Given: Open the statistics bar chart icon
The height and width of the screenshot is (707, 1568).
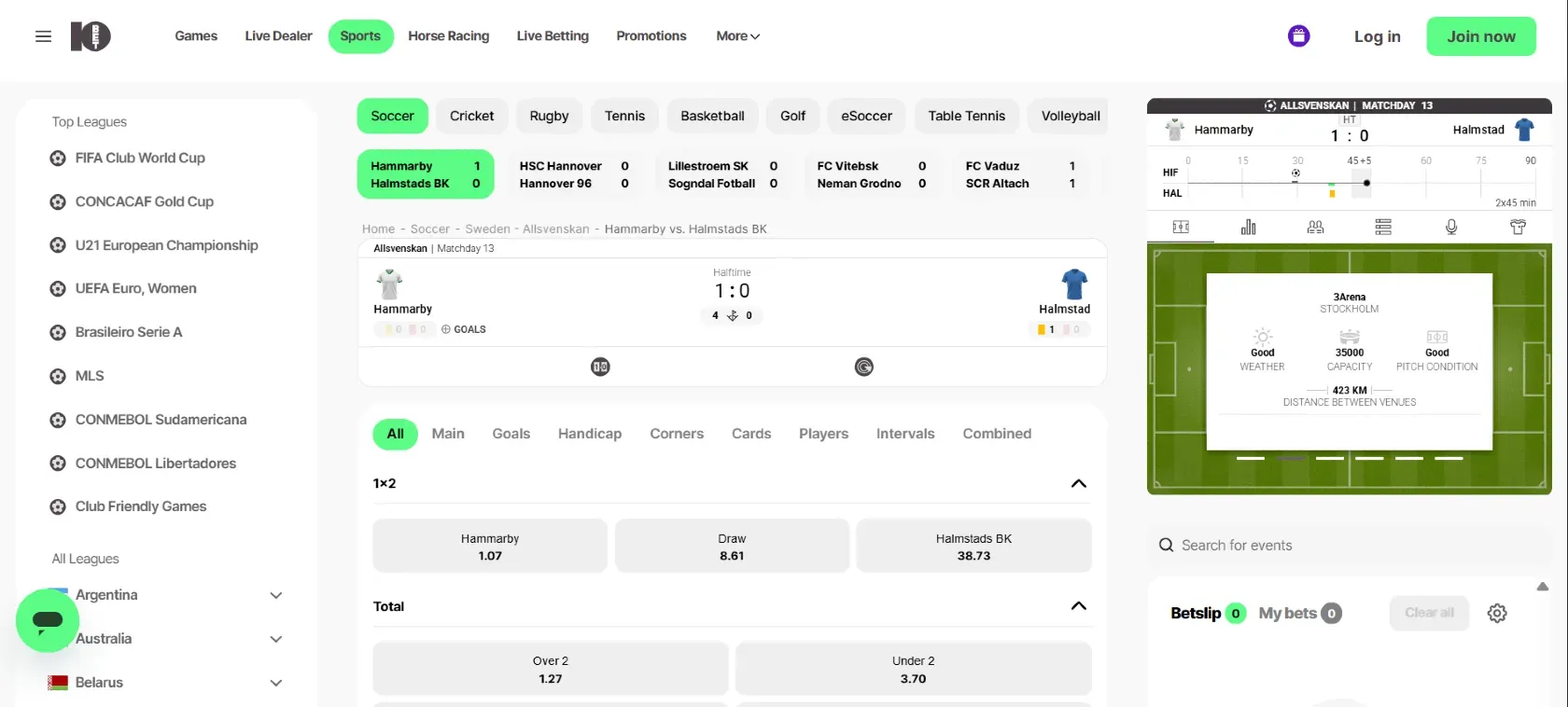Looking at the screenshot, I should pyautogui.click(x=1248, y=227).
